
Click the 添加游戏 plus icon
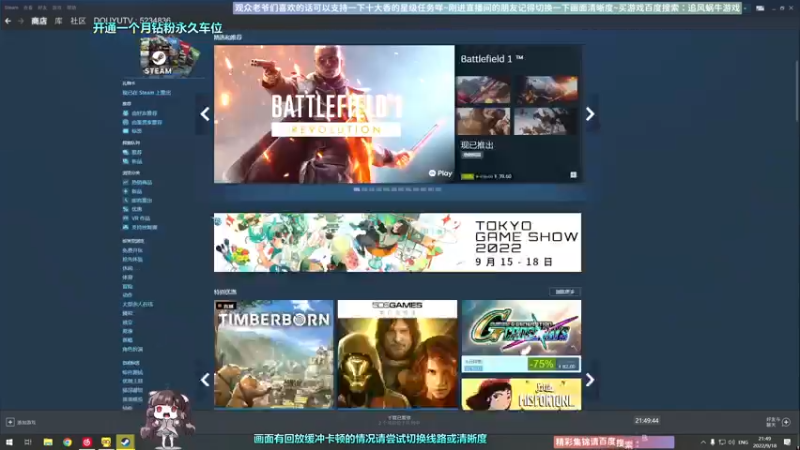[x=10, y=422]
